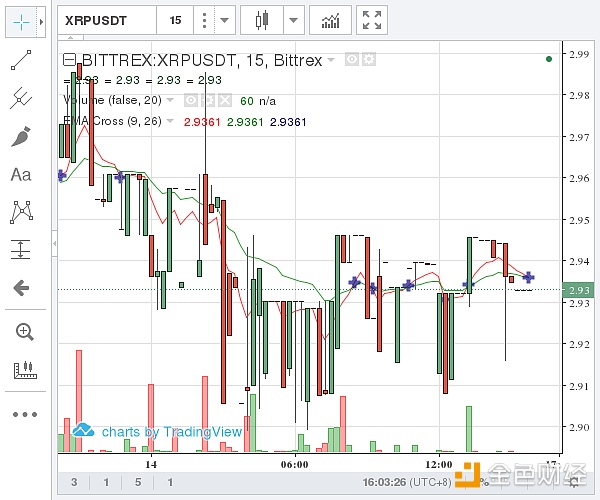Image resolution: width=600 pixels, height=500 pixels.
Task: Click the 16:03:26 (UTC+8) timezone
Action: point(407,482)
